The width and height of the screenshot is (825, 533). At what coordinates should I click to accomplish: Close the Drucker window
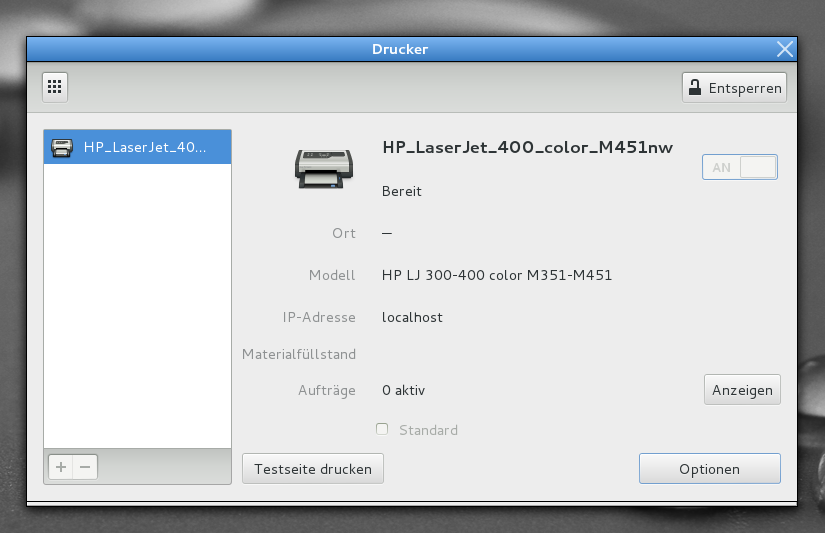pyautogui.click(x=785, y=48)
